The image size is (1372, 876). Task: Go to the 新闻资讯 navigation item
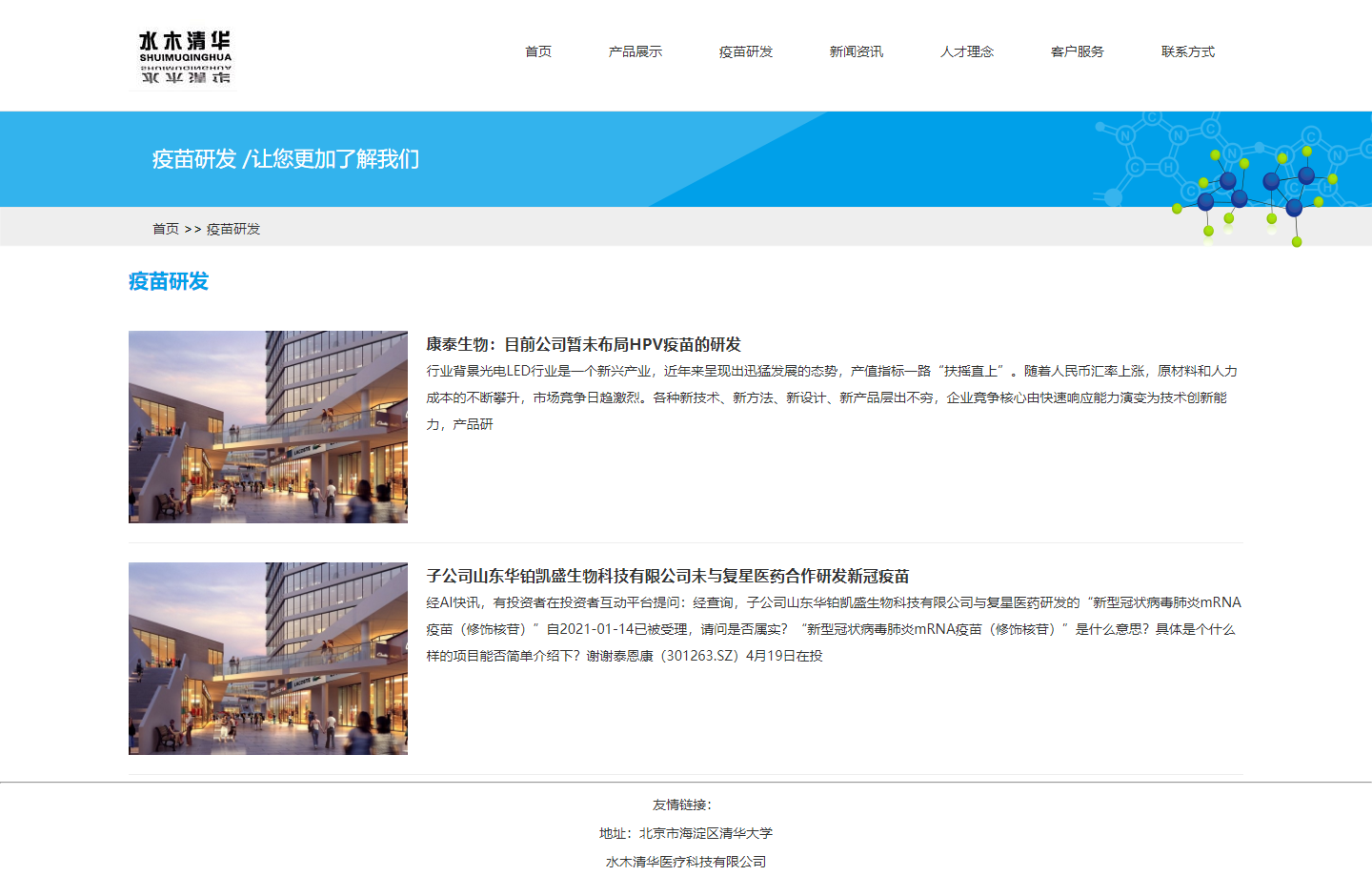click(857, 51)
